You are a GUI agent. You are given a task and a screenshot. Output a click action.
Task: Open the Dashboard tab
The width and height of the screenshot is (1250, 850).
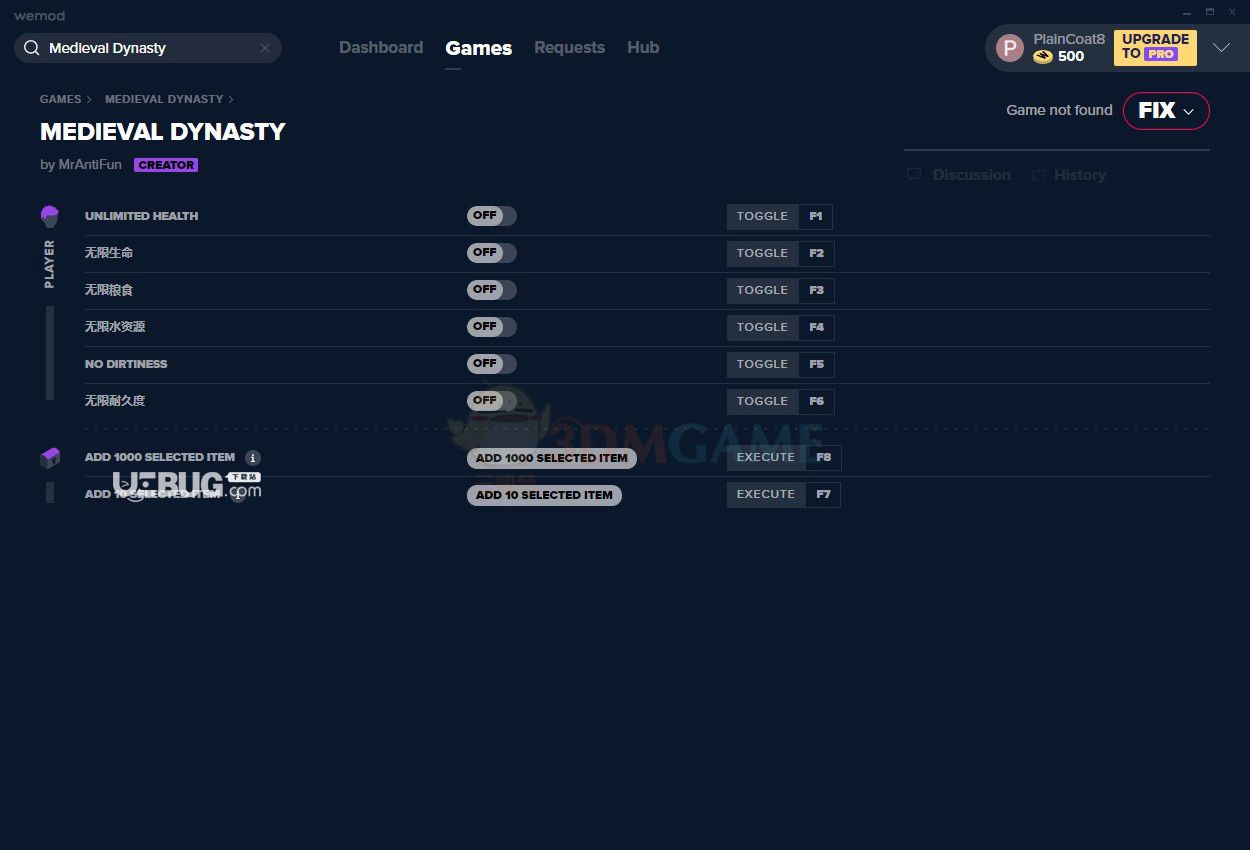coord(381,47)
